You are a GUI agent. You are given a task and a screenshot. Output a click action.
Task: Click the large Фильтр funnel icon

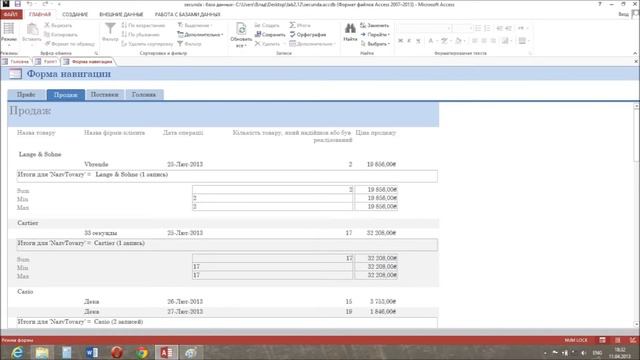(110, 29)
